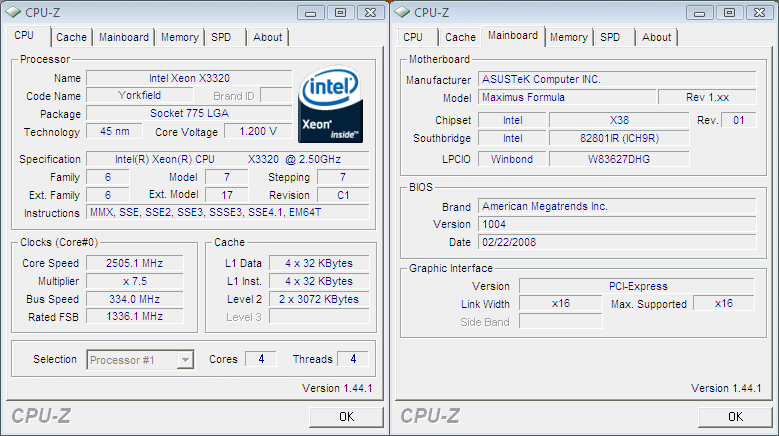Open About tab in left window
This screenshot has width=779, height=436.
[267, 37]
